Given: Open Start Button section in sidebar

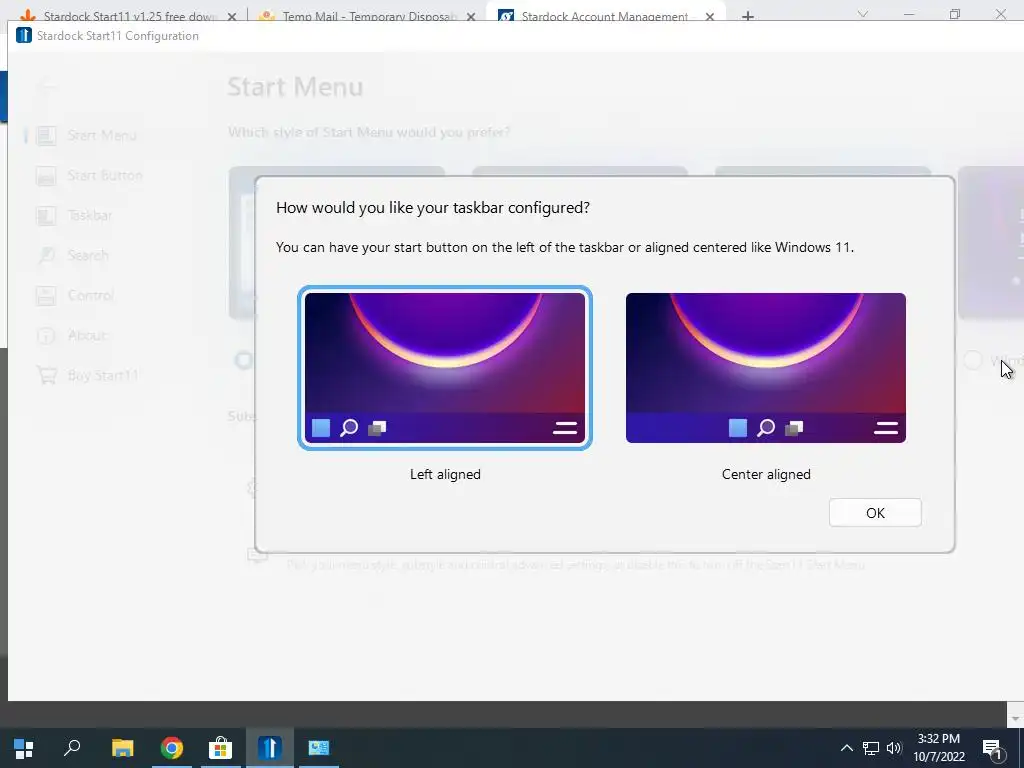Looking at the screenshot, I should tap(104, 175).
